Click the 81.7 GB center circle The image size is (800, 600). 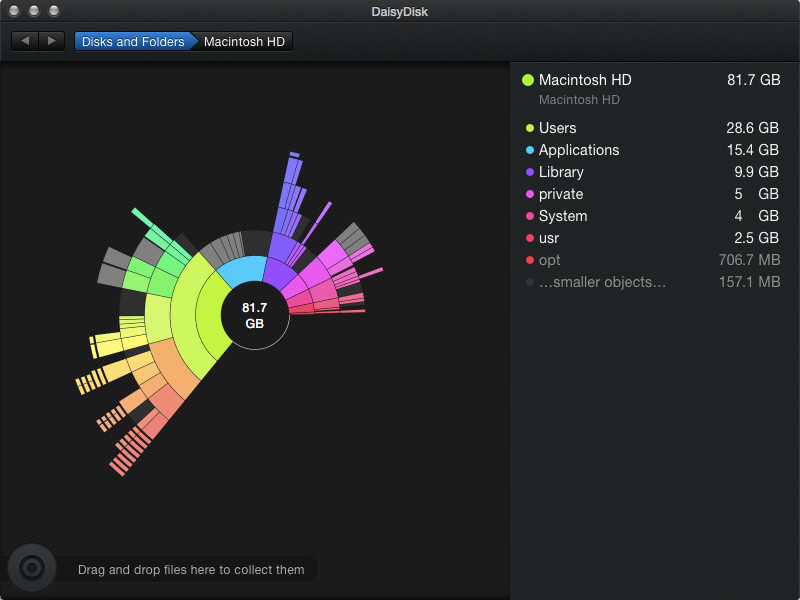[x=255, y=315]
